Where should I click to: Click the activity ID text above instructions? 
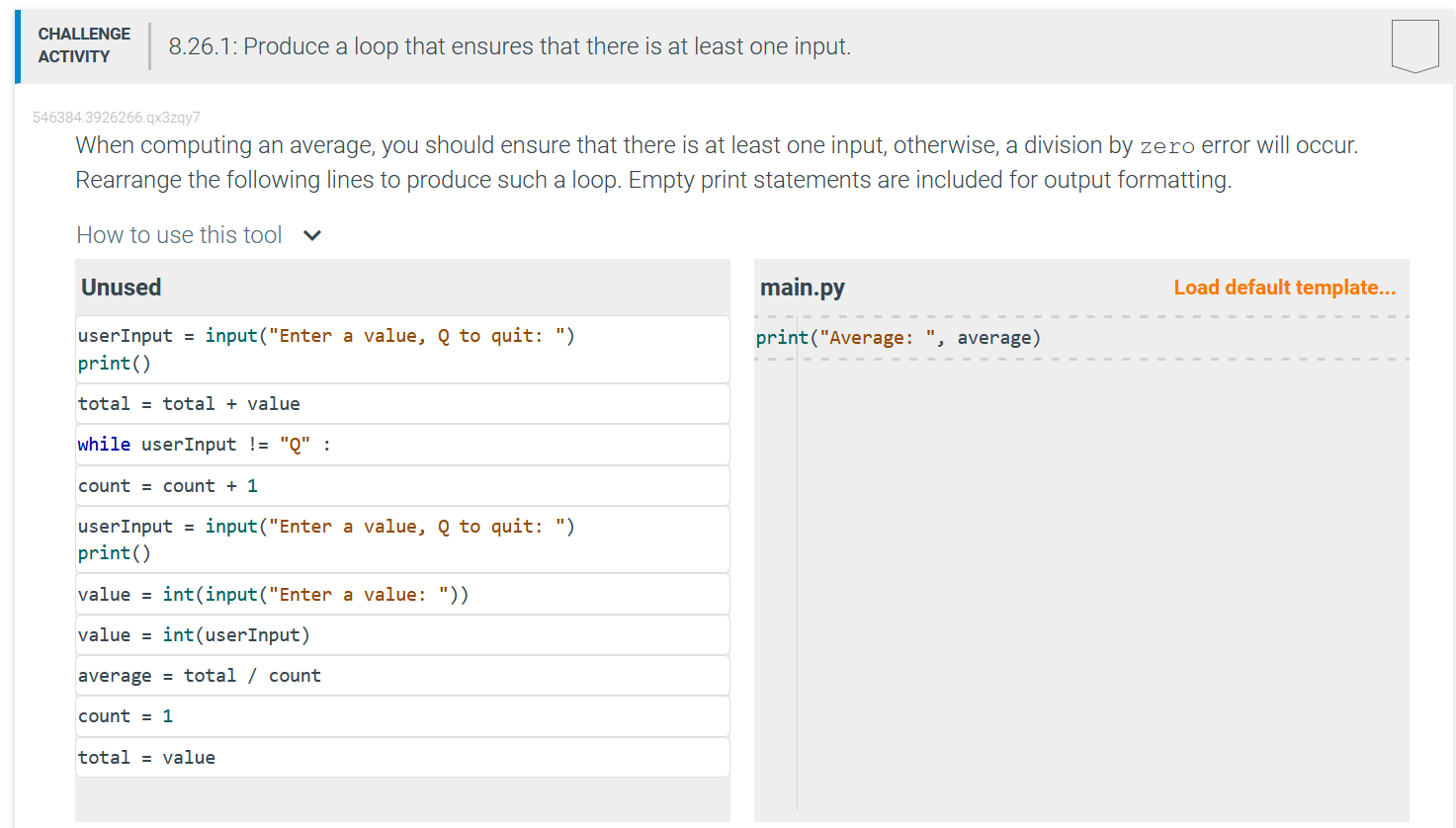(x=117, y=117)
